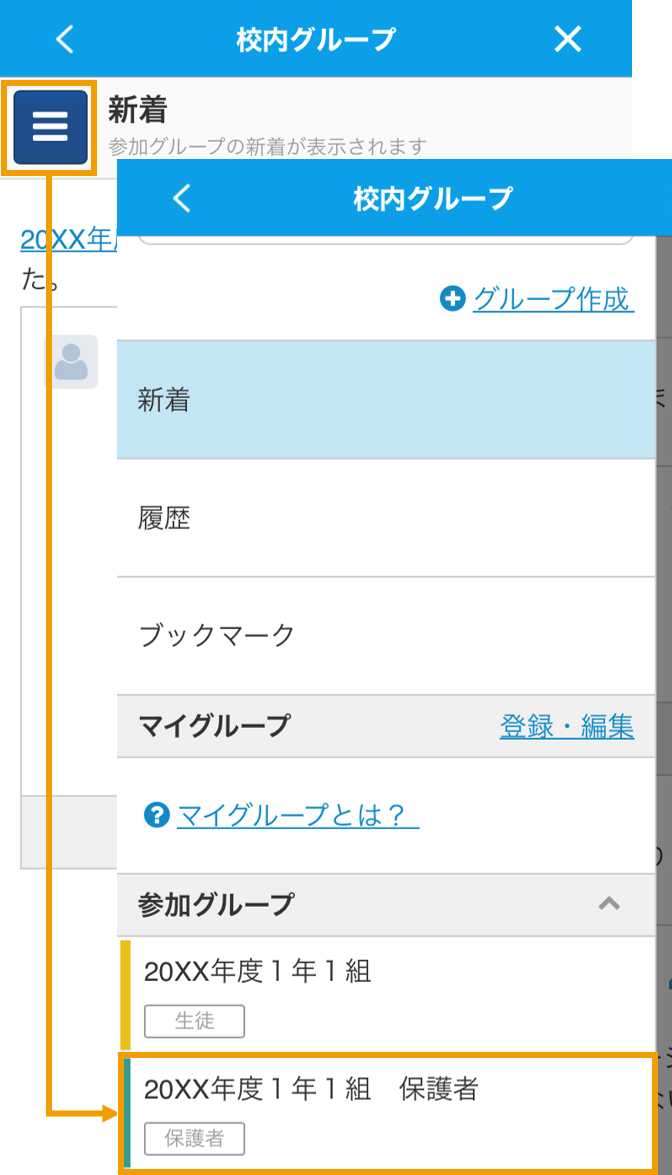Image resolution: width=672 pixels, height=1175 pixels.
Task: Click the search field above グループ作成
Action: (386, 240)
